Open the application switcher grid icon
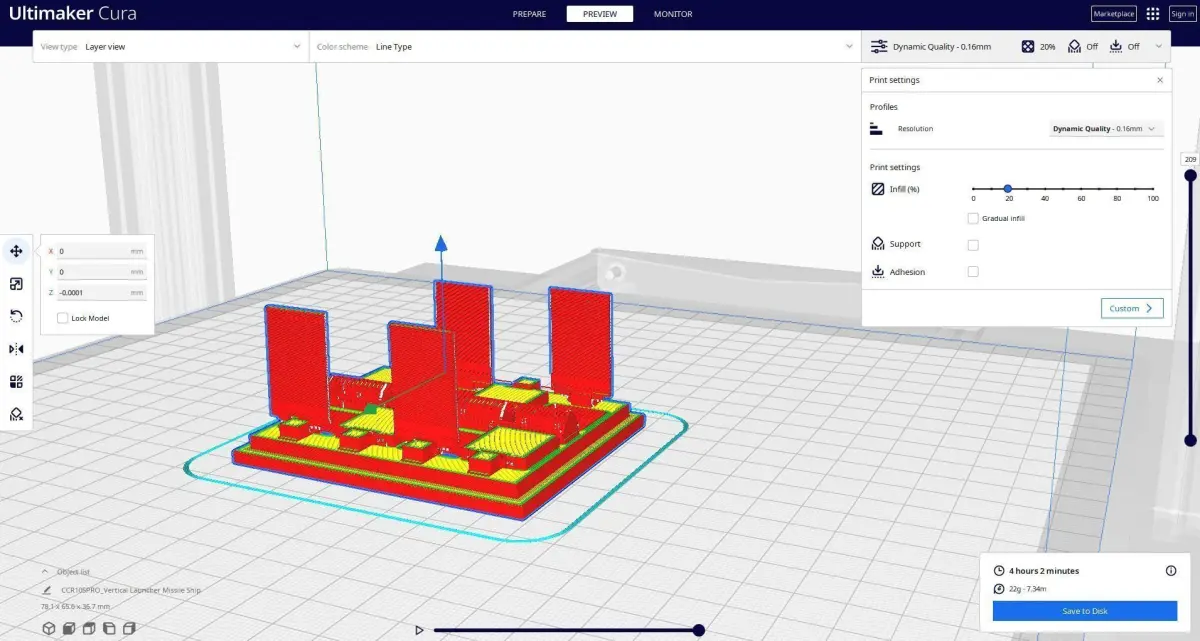Screen dimensions: 1200x641 point(1153,14)
